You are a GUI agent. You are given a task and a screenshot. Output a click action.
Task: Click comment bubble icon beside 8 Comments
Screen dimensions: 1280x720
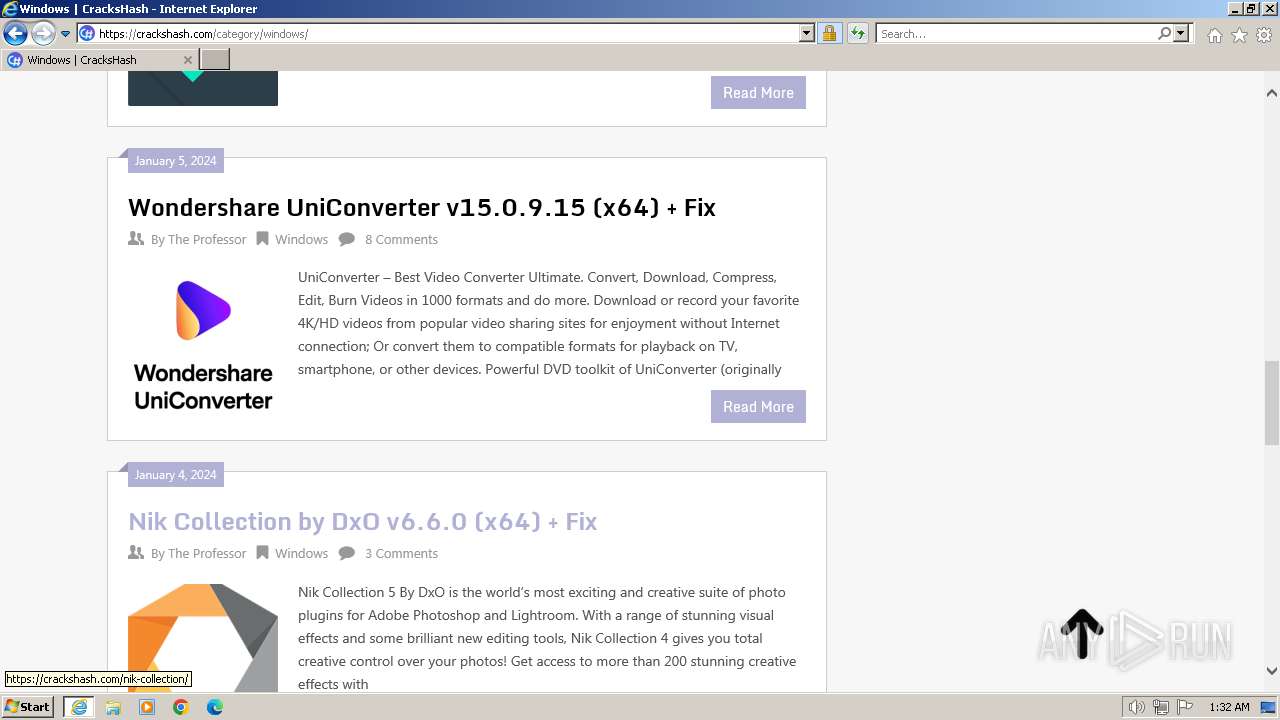(347, 239)
